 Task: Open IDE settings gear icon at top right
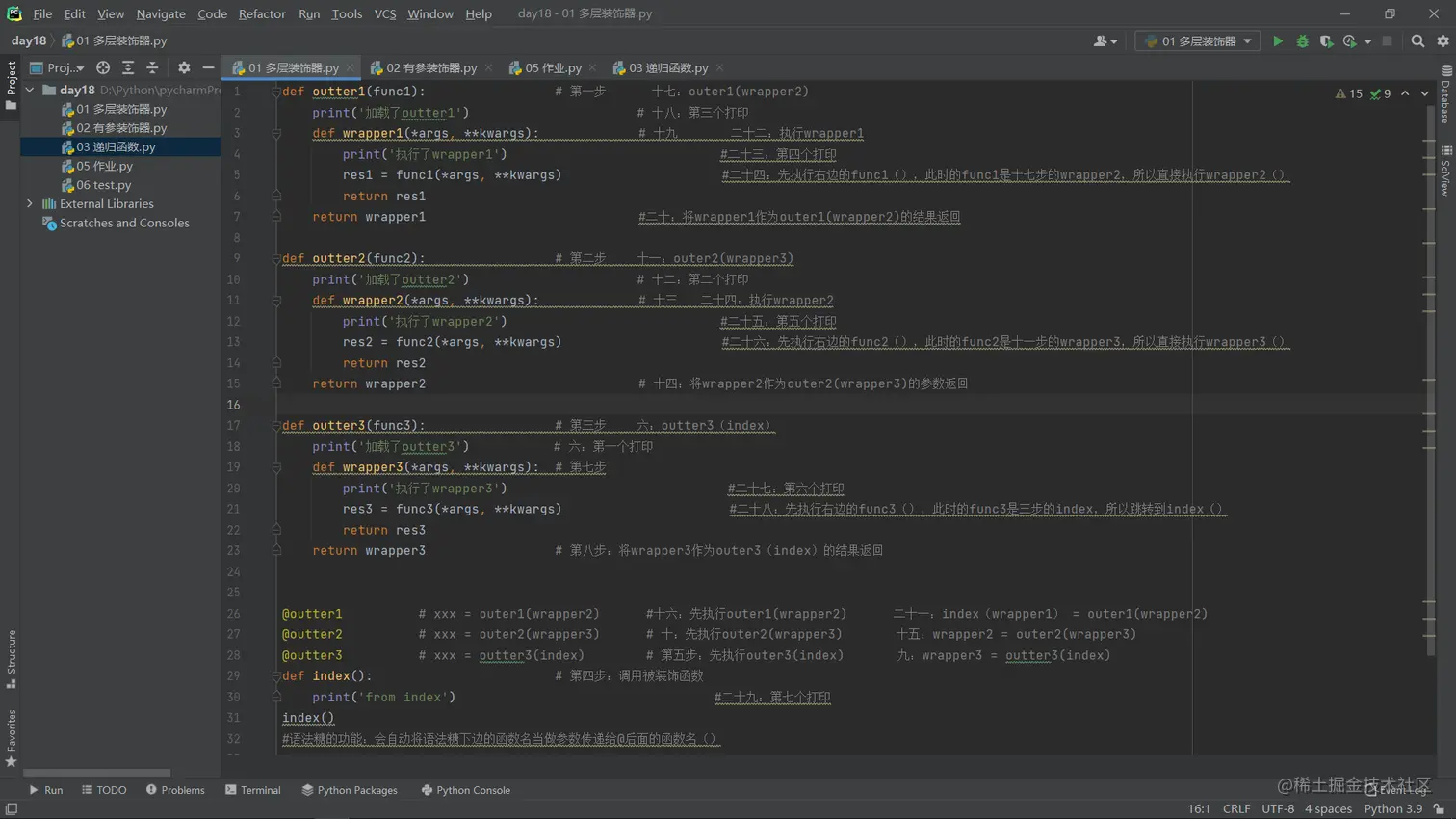(1443, 41)
